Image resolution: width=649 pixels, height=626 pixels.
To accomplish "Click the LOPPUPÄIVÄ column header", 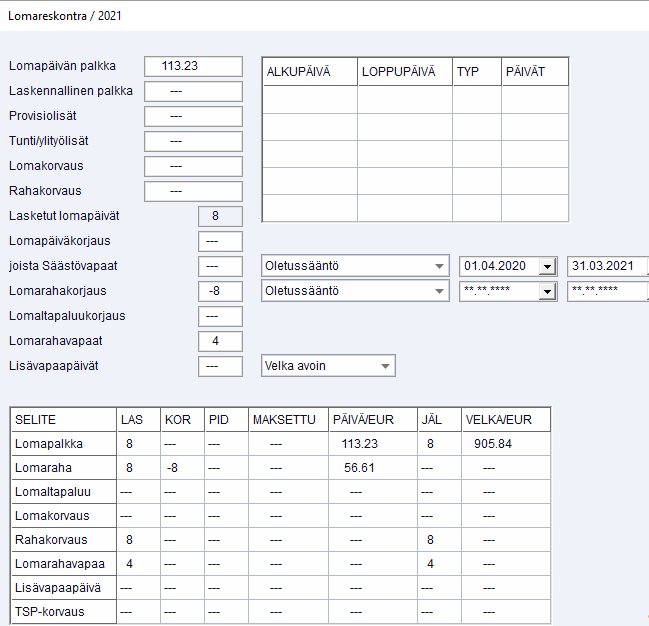I will [404, 72].
